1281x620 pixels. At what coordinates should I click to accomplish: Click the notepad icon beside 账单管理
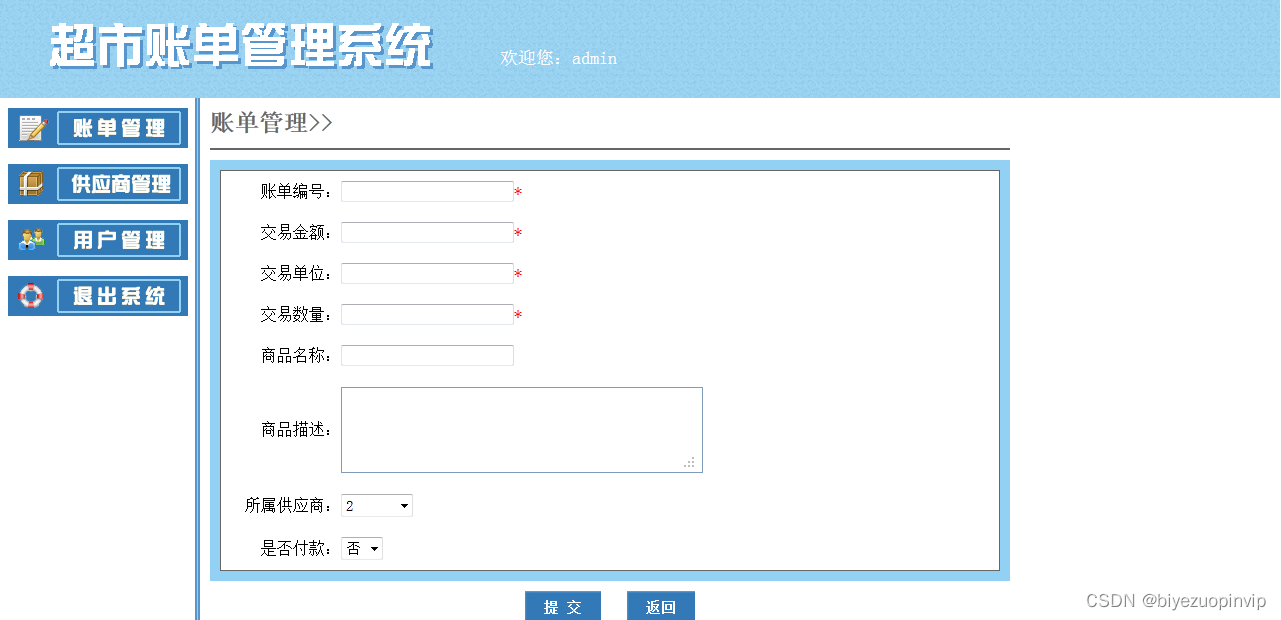[x=33, y=128]
